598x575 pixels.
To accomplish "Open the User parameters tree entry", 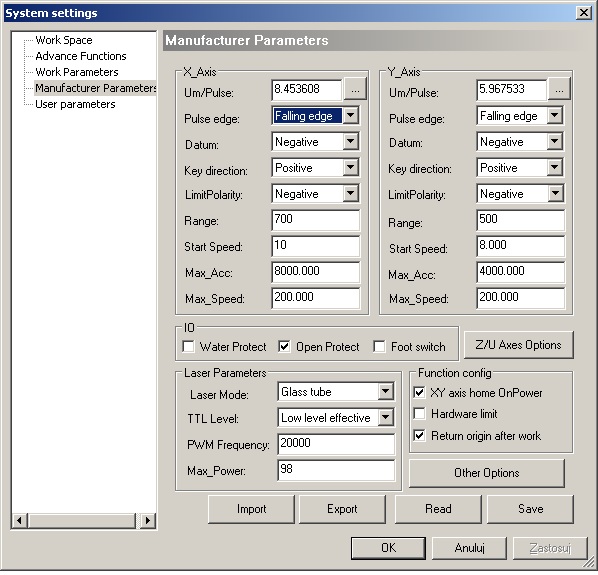I will pos(75,104).
